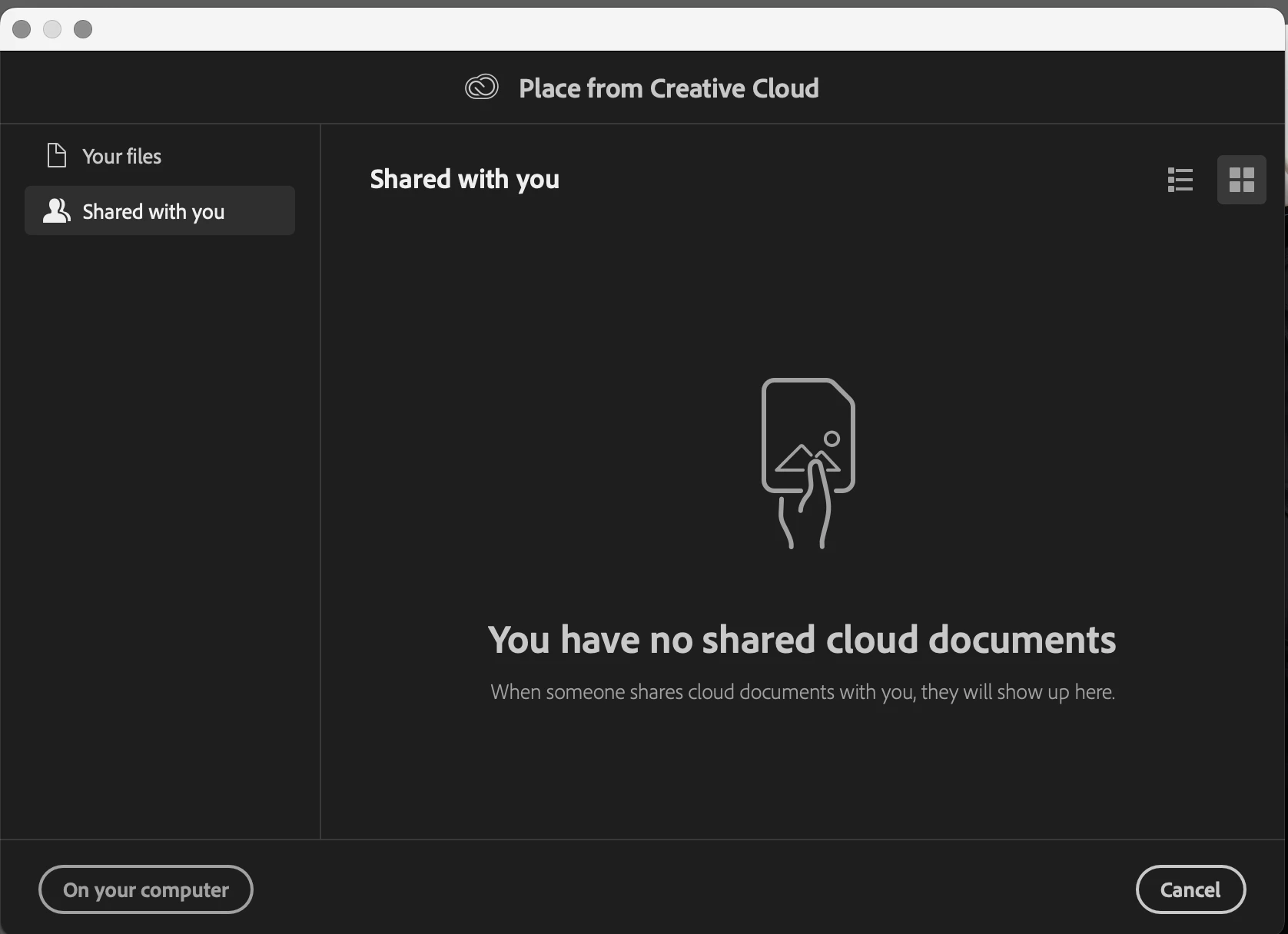Select Shared with you sidebar item
Viewport: 1288px width, 934px height.
pos(160,210)
